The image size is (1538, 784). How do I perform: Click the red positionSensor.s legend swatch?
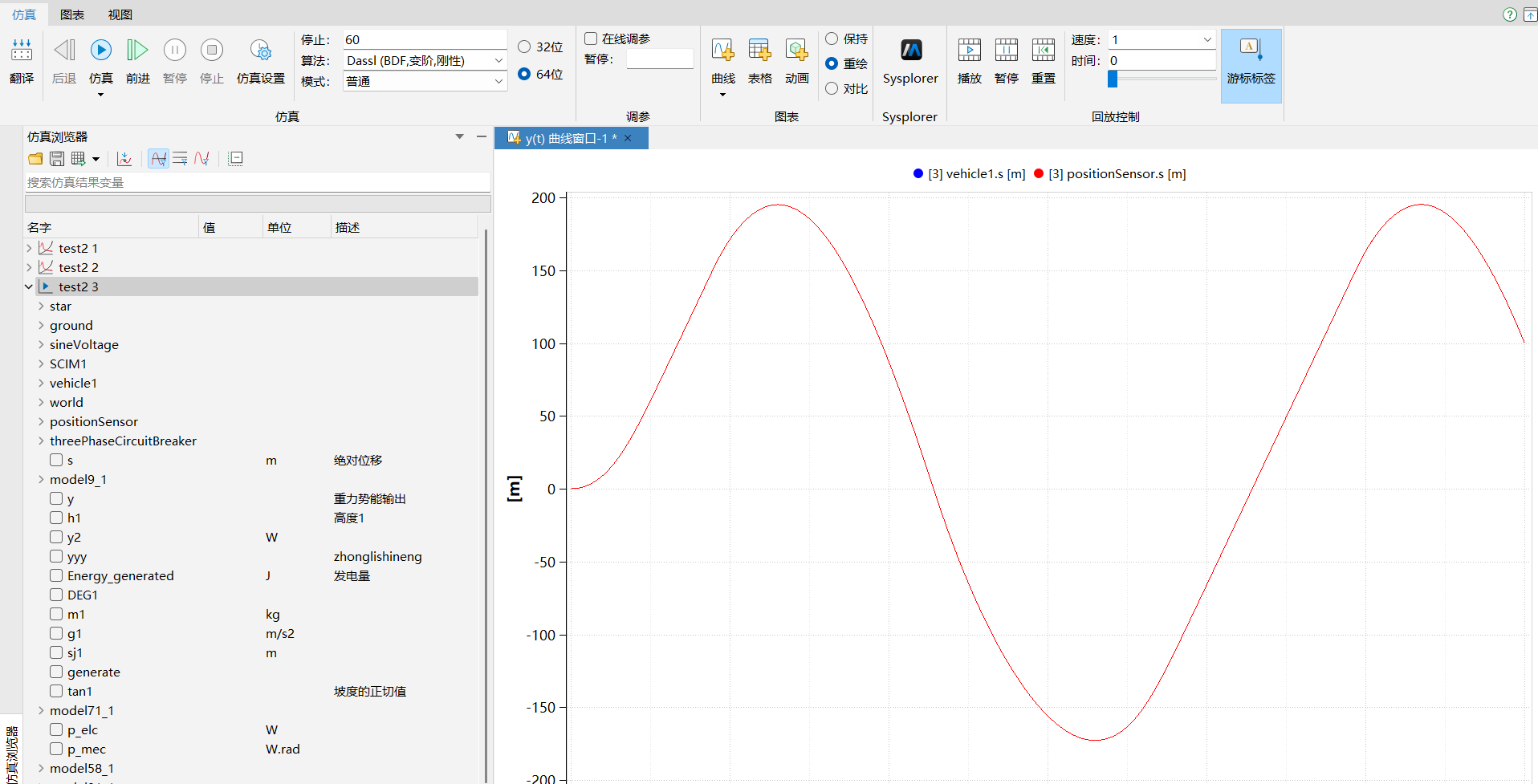coord(1039,173)
